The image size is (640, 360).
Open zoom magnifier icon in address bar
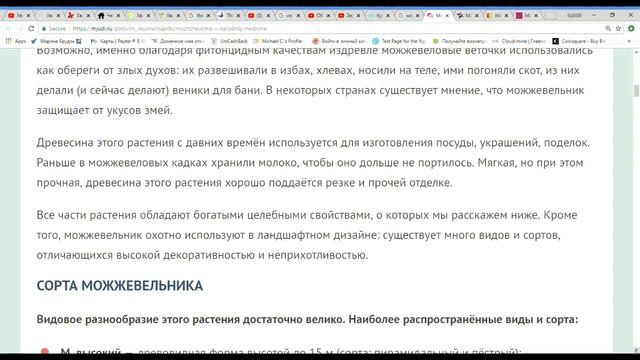608,29
